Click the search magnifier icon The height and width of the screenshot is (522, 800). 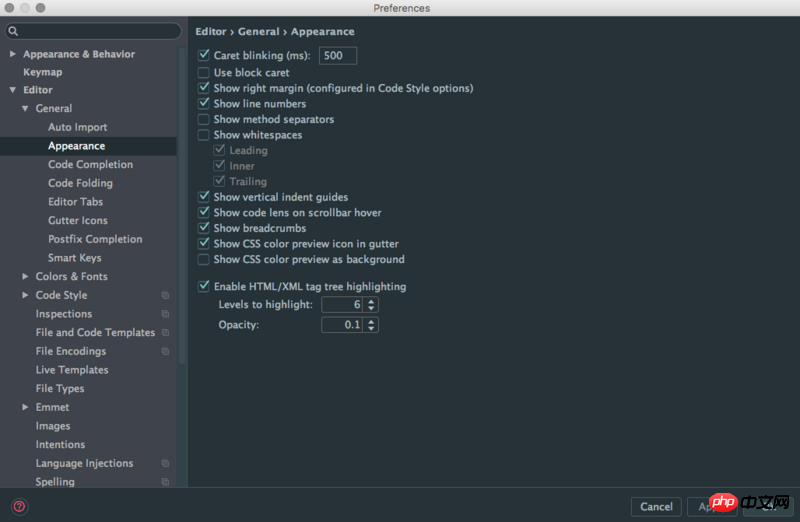13,31
